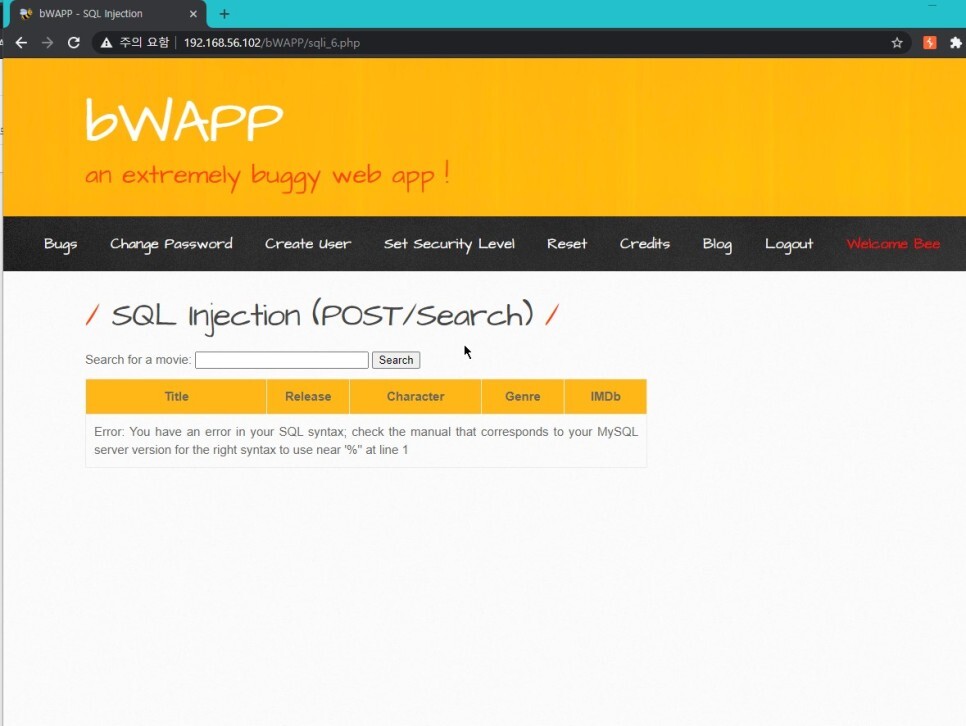Viewport: 966px width, 726px height.
Task: Click the SQL Injection (POST/Search) heading
Action: (322, 316)
